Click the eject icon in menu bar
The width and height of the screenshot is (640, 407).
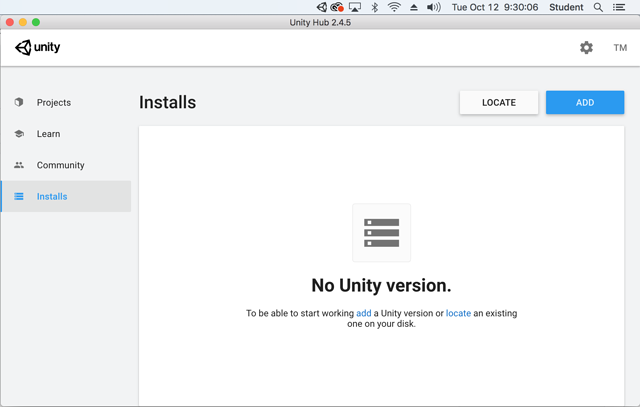point(413,7)
